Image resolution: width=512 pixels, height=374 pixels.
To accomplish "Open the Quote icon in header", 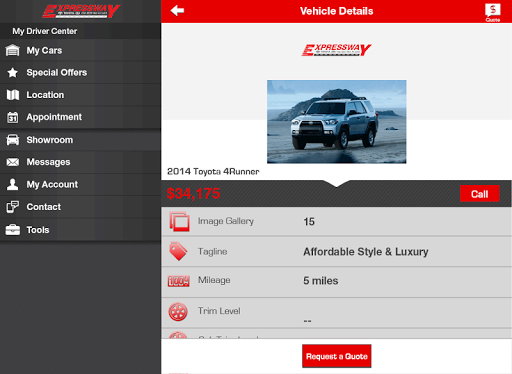I will (x=493, y=12).
